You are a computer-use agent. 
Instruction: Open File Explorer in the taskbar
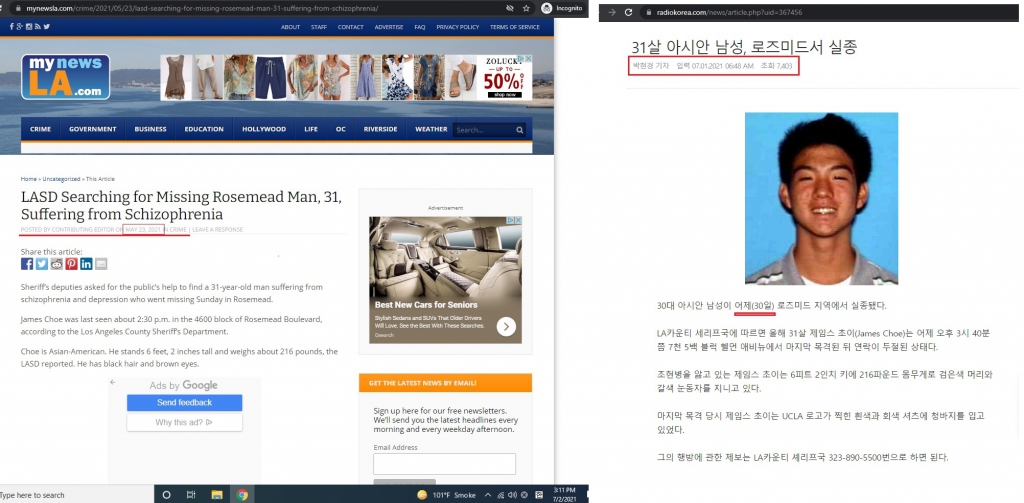(x=217, y=495)
